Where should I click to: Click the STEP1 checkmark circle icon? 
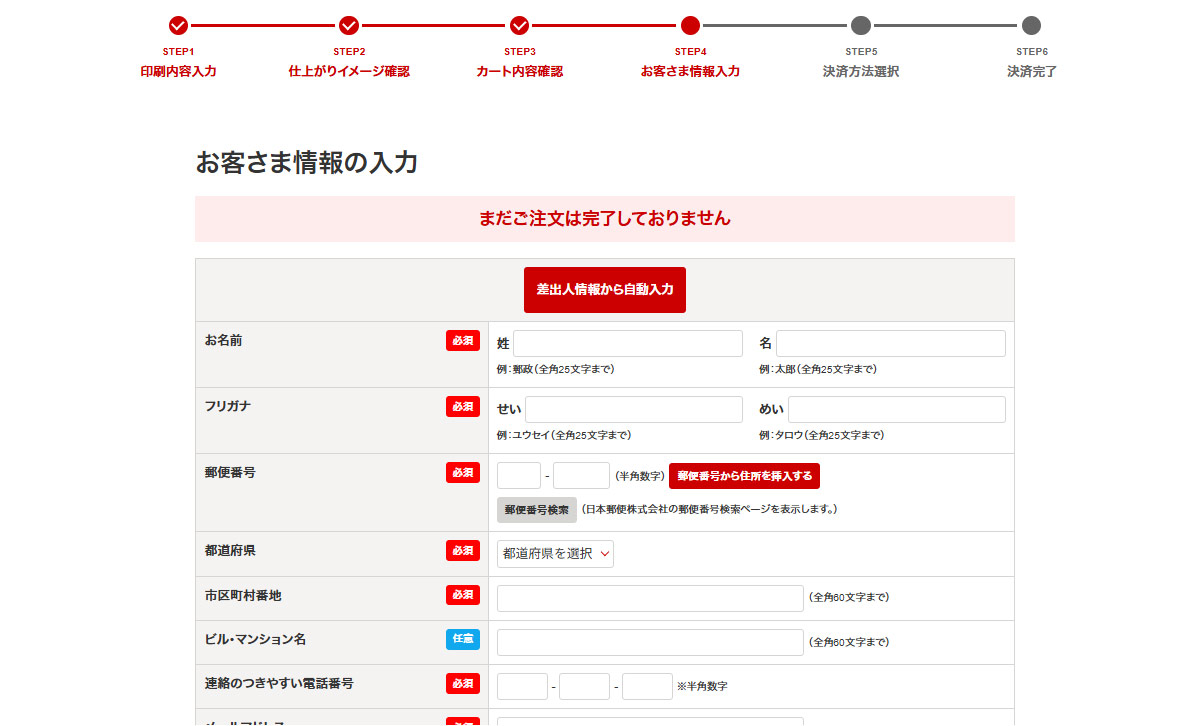178,26
